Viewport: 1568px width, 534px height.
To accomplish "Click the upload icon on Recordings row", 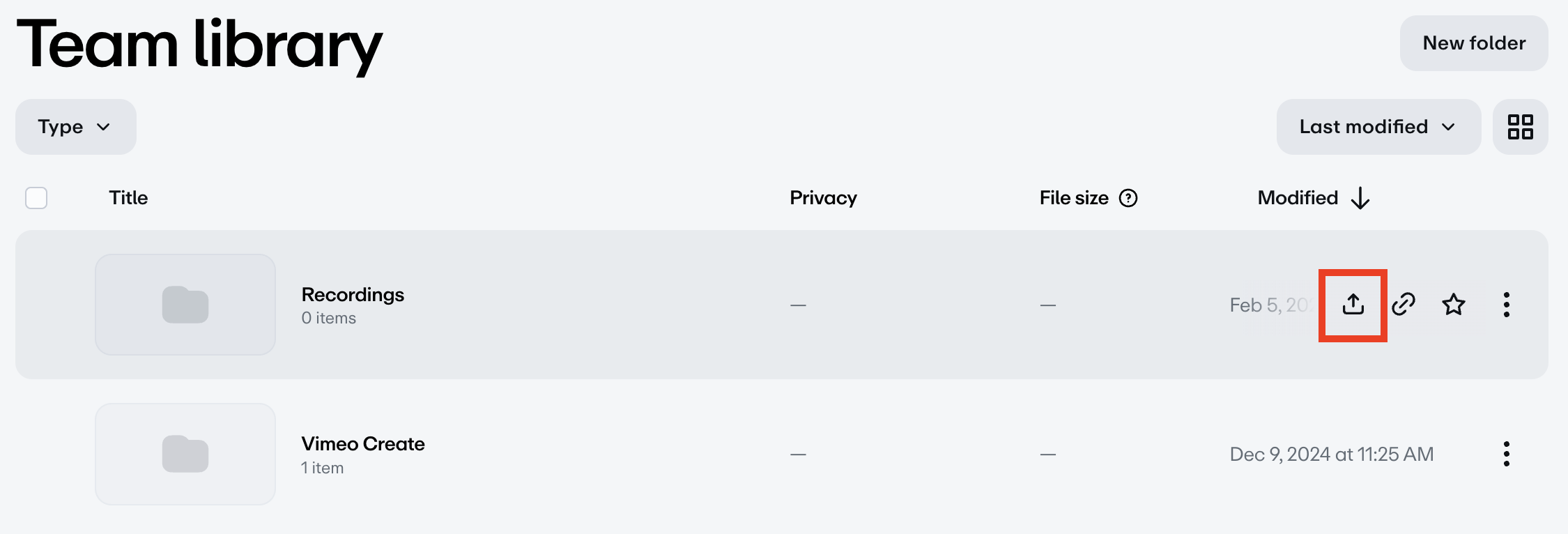I will (x=1353, y=305).
